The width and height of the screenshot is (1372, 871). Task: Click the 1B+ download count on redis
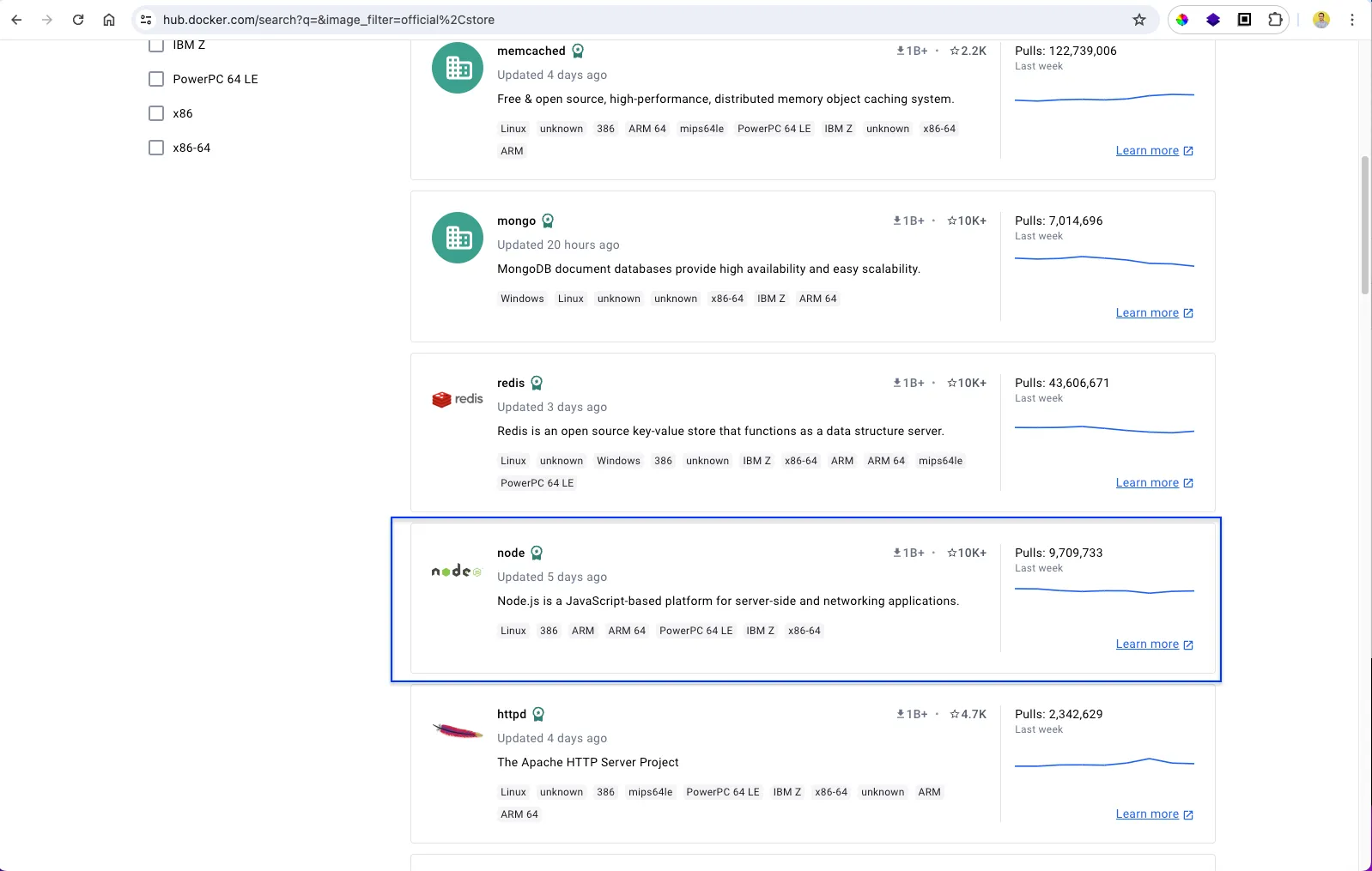908,383
